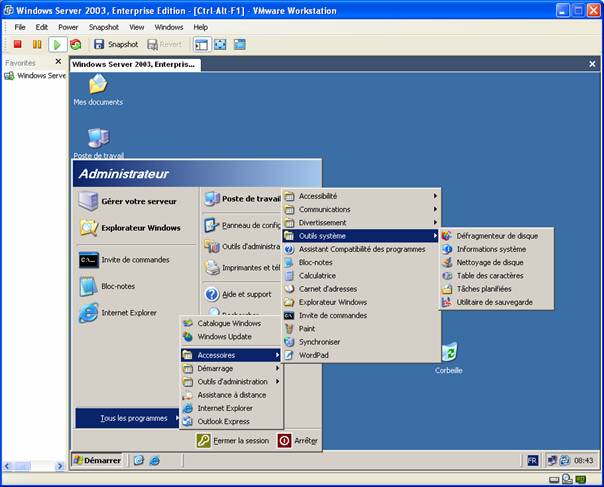Screen dimensions: 604x487
Task: Expand Tous les programmes
Action: (x=128, y=418)
